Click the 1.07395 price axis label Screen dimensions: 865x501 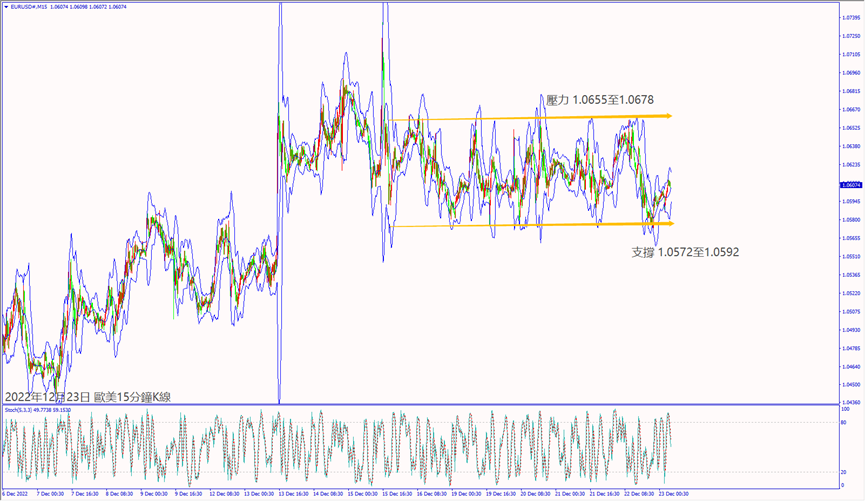[851, 18]
